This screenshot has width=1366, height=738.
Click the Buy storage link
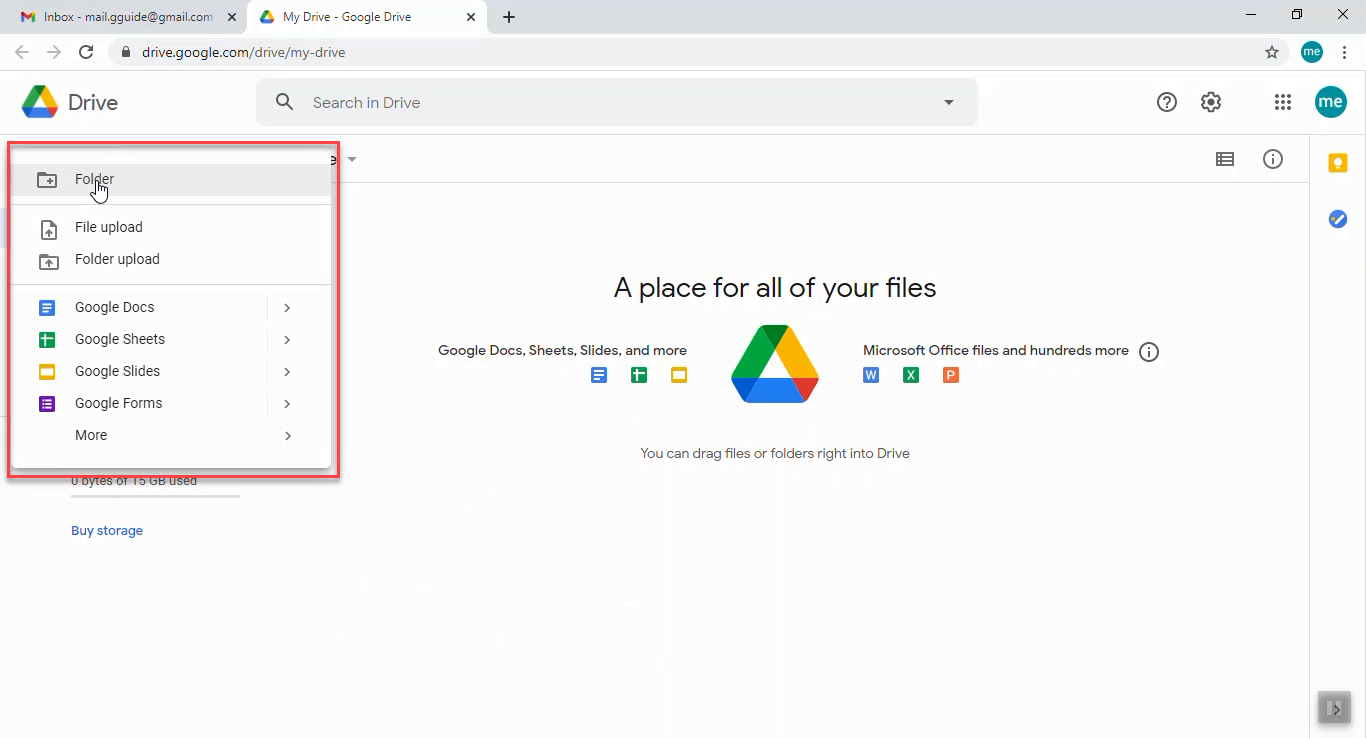pyautogui.click(x=107, y=530)
